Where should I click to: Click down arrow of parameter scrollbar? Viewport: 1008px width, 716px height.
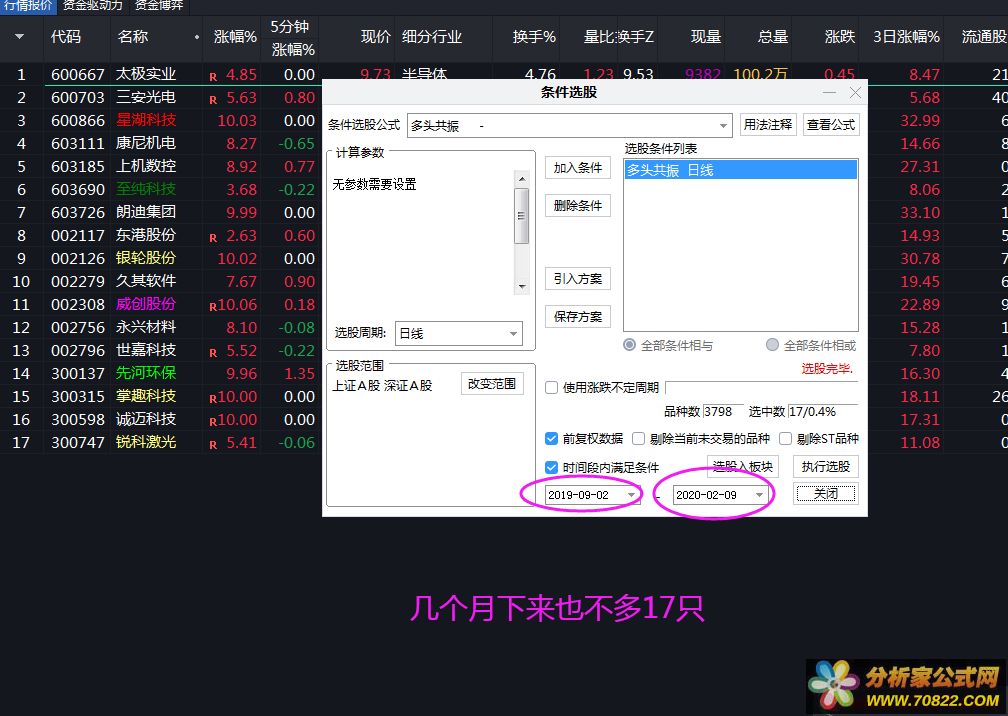click(x=521, y=286)
